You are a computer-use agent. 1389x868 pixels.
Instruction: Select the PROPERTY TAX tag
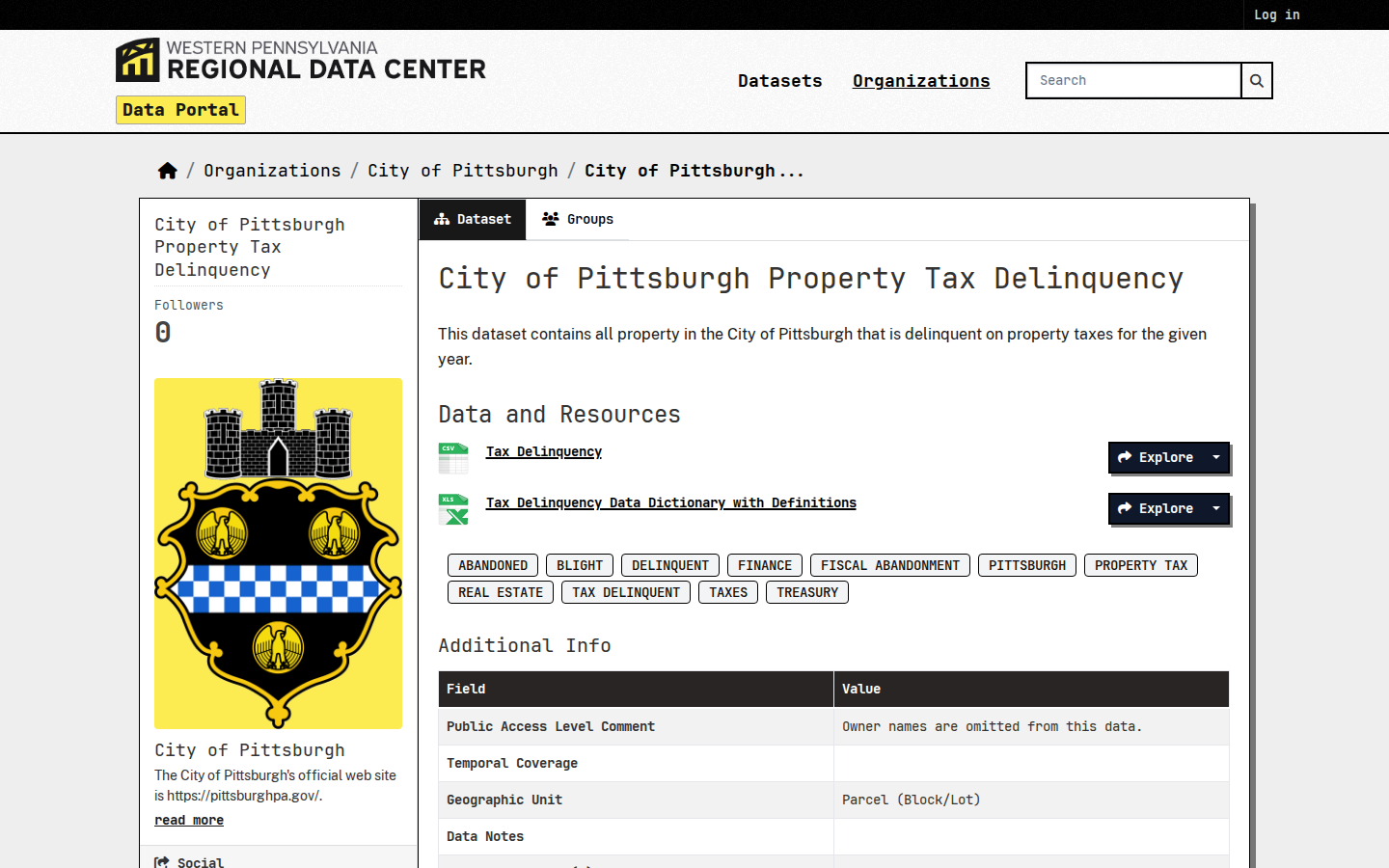pos(1141,565)
